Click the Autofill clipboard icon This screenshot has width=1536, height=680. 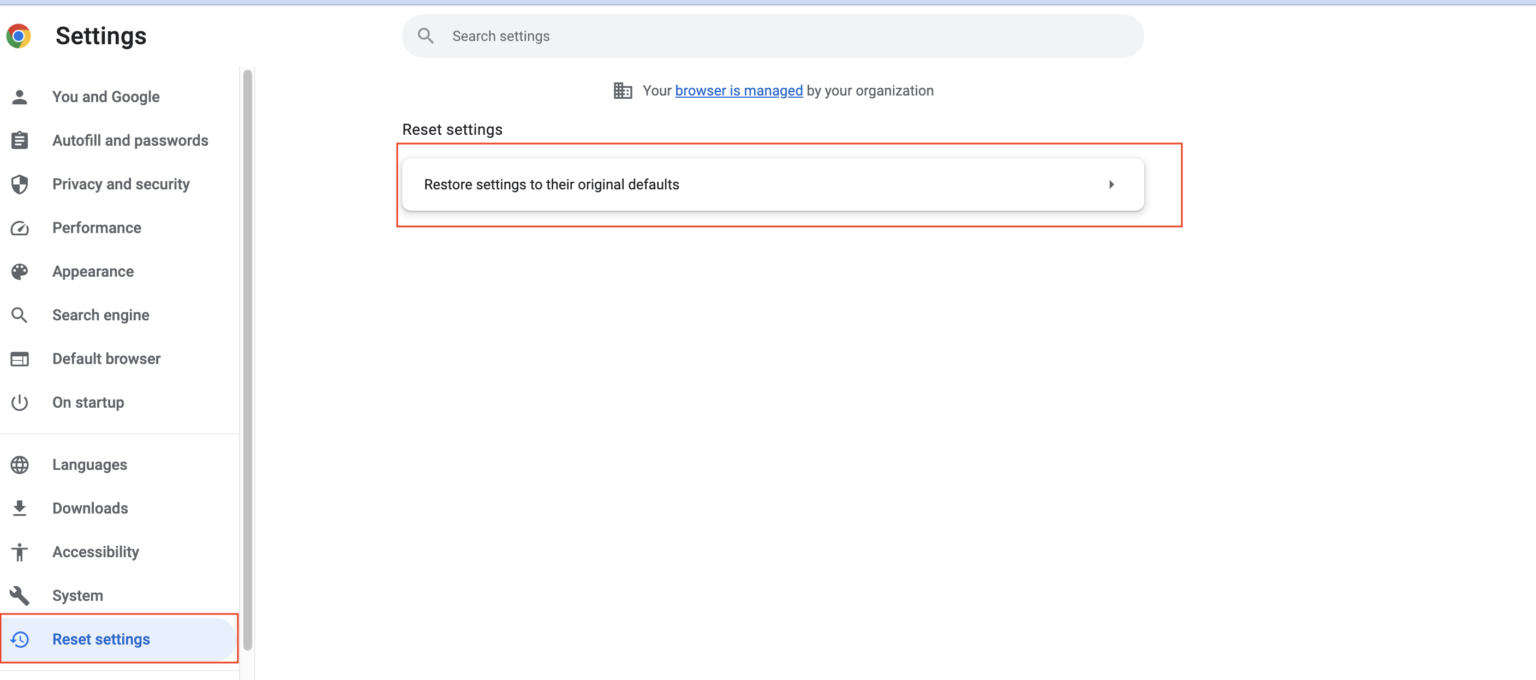pyautogui.click(x=19, y=141)
